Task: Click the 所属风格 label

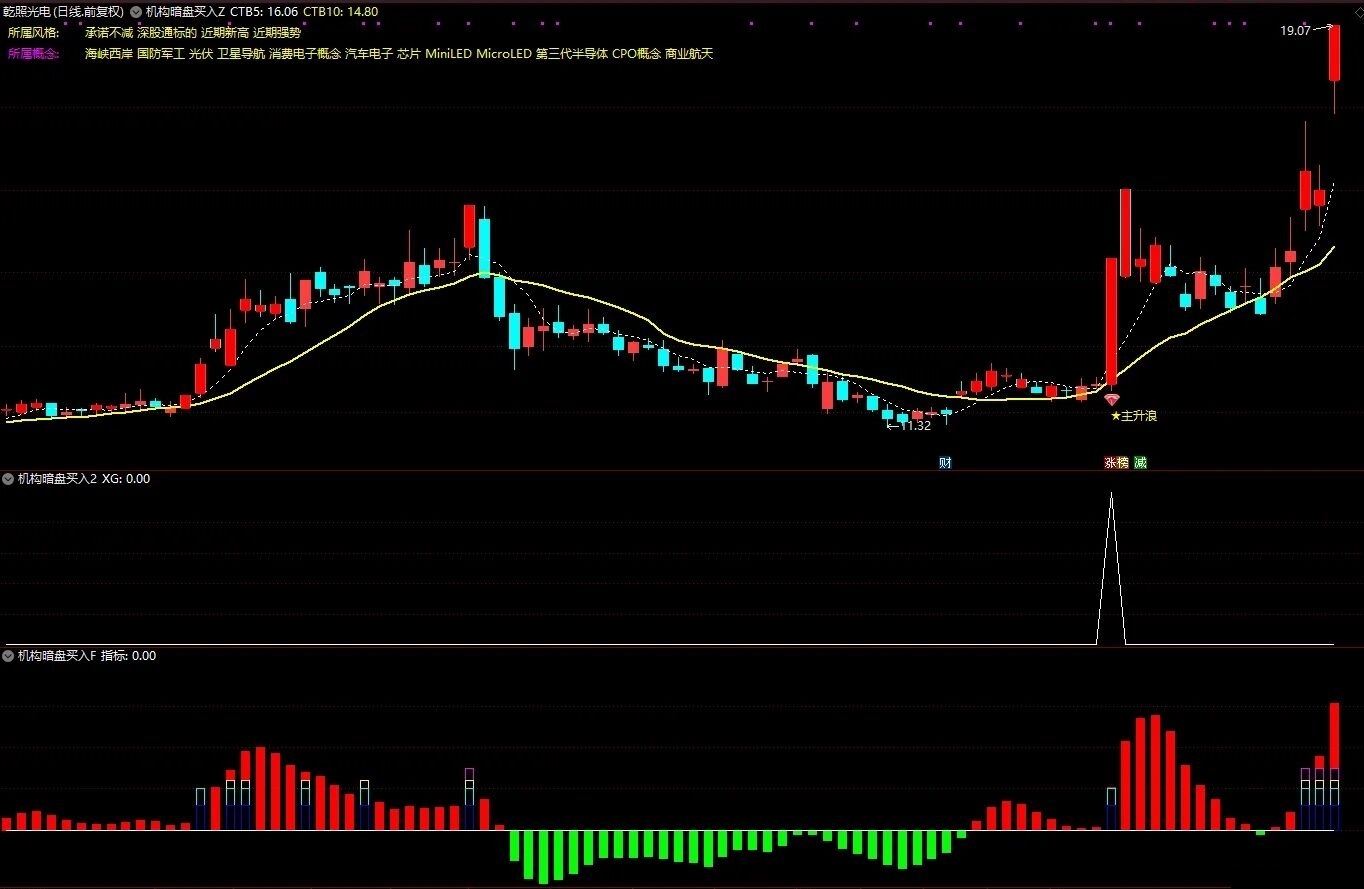Action: click(33, 33)
